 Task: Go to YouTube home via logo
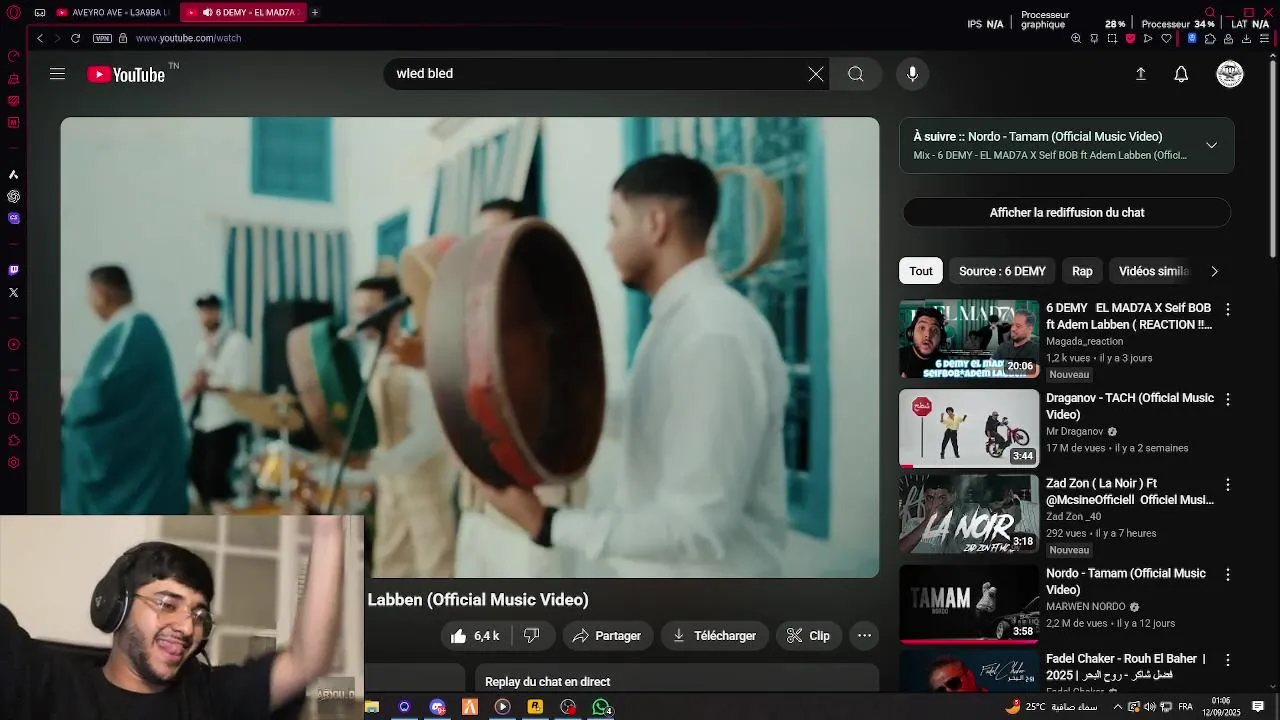click(x=126, y=74)
